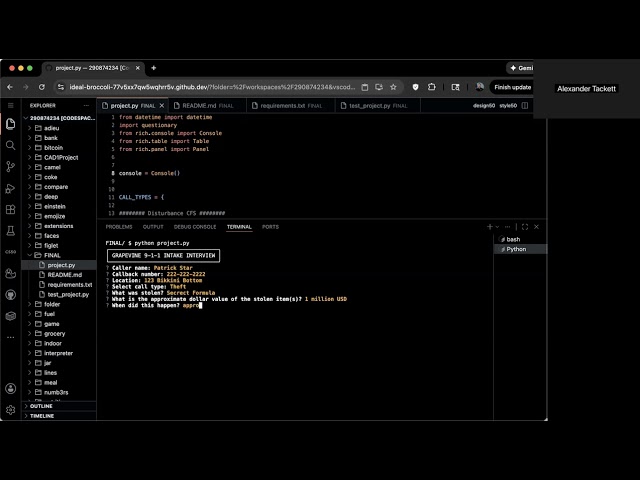Open the OUTPUT panel tab
Viewport: 640px width, 480px height.
click(153, 227)
